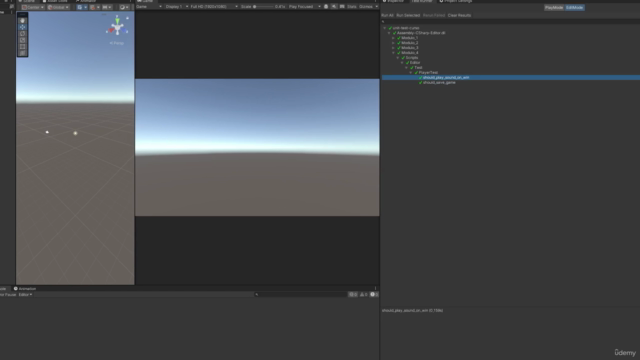Screen dimensions: 640x360
Task: Toggle Console warning message filter
Action: click(363, 295)
